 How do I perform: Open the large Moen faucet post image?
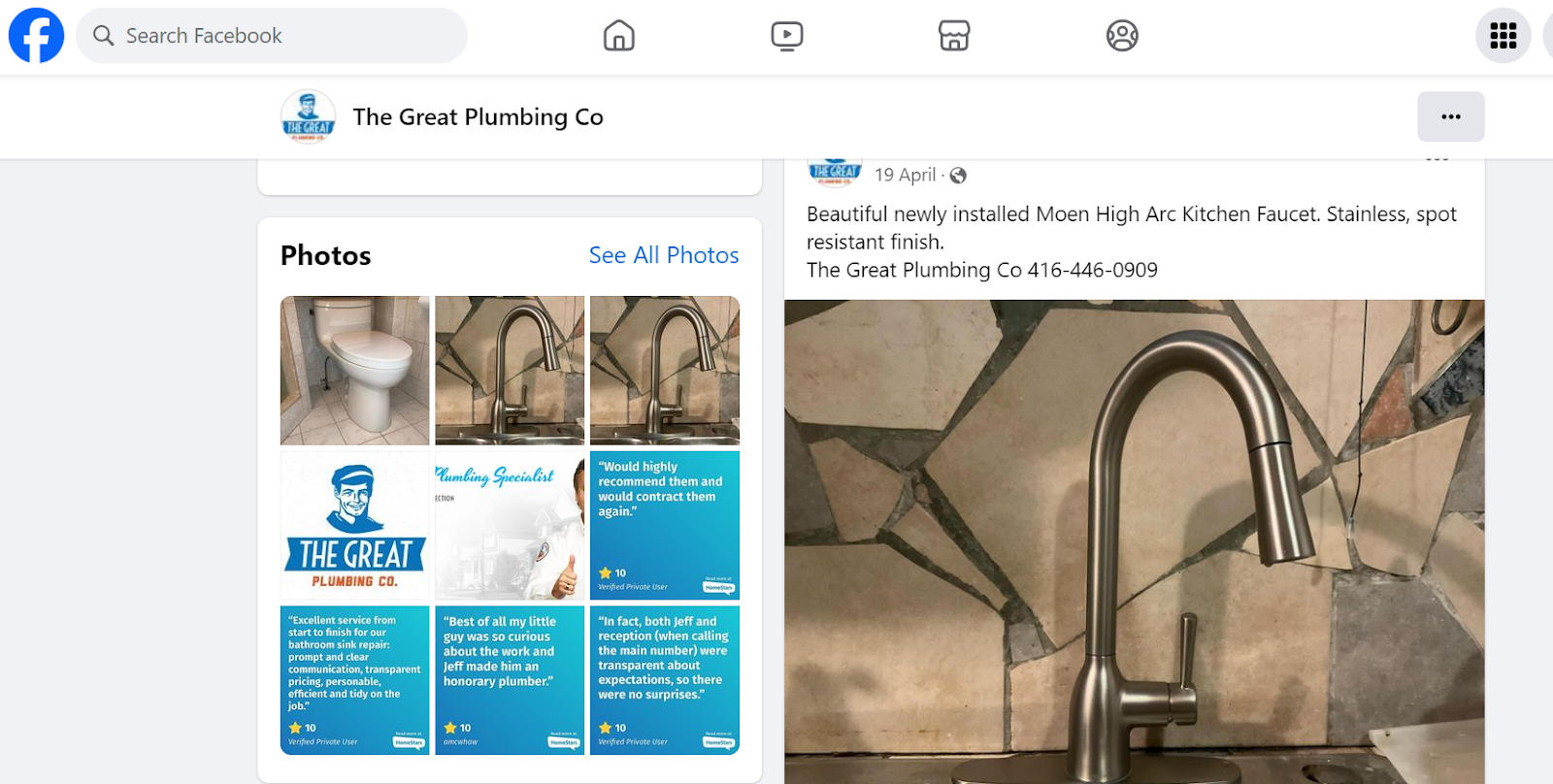1135,541
